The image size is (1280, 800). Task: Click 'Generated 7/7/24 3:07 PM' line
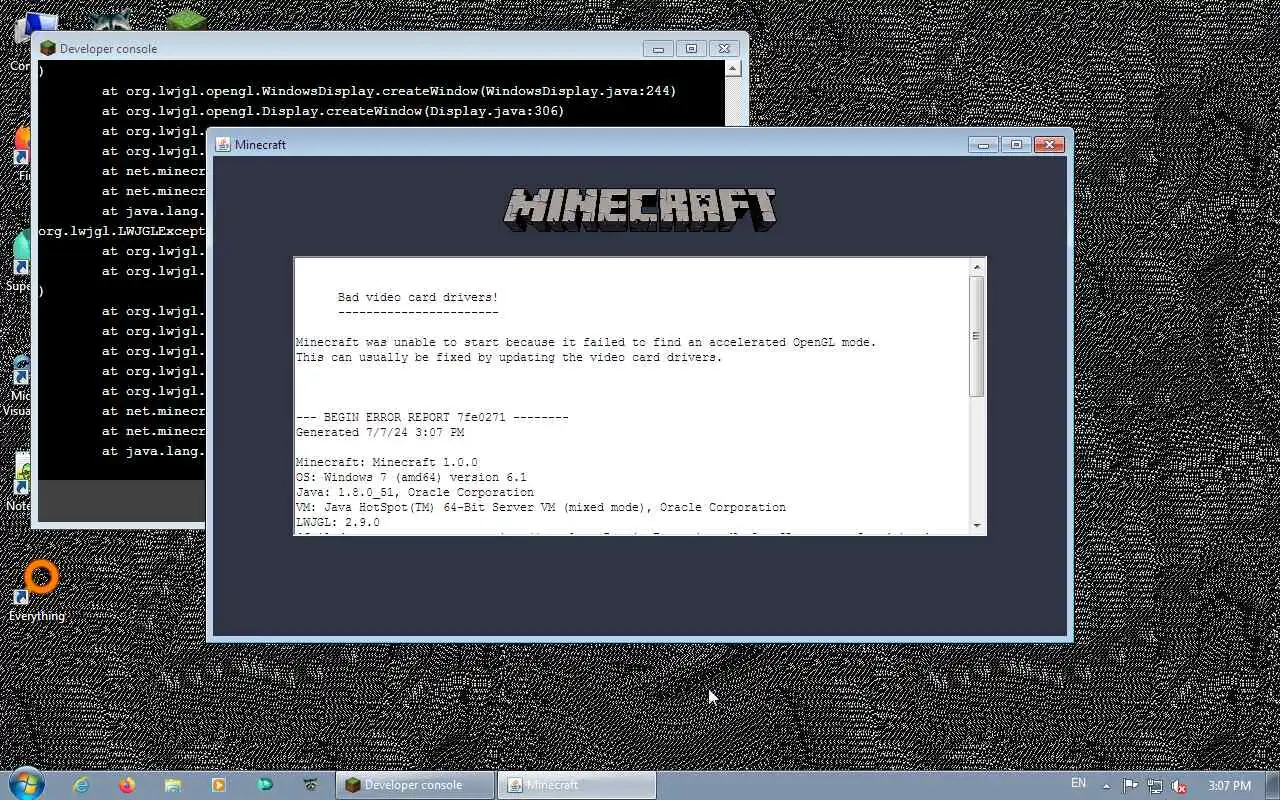[380, 432]
